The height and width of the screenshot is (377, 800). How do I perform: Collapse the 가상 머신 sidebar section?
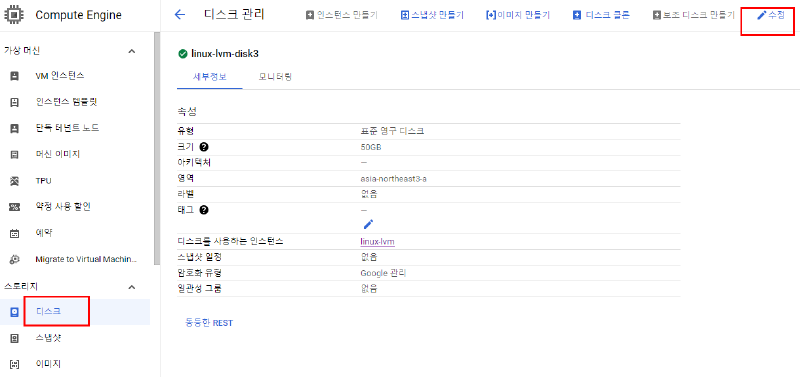click(132, 51)
